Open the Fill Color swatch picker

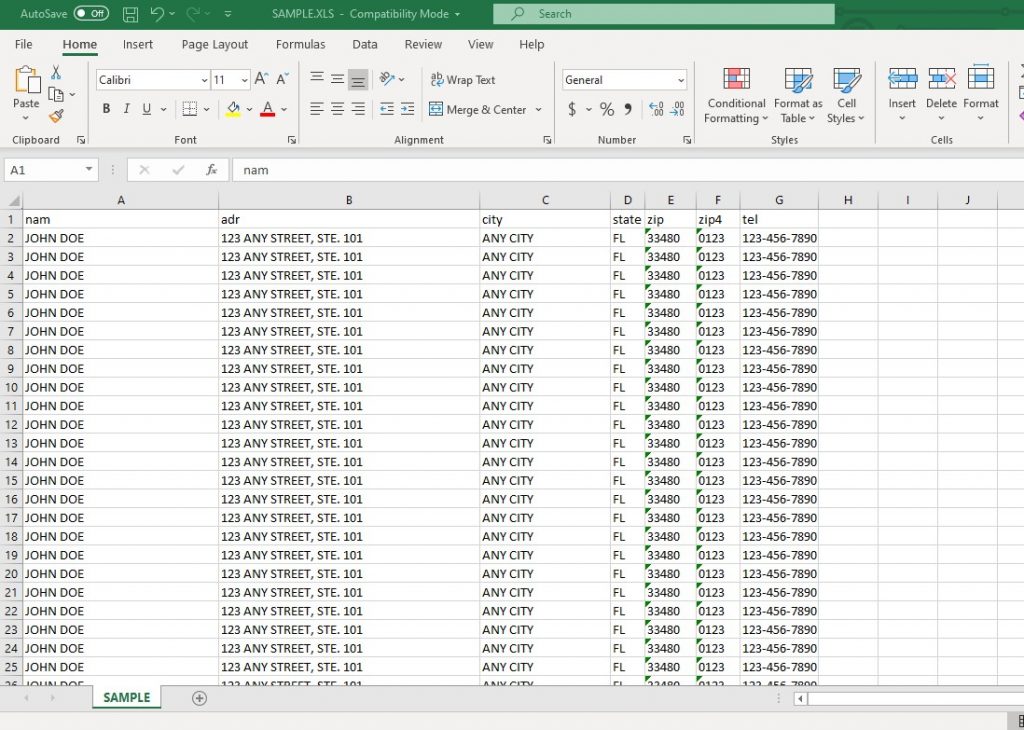[248, 110]
